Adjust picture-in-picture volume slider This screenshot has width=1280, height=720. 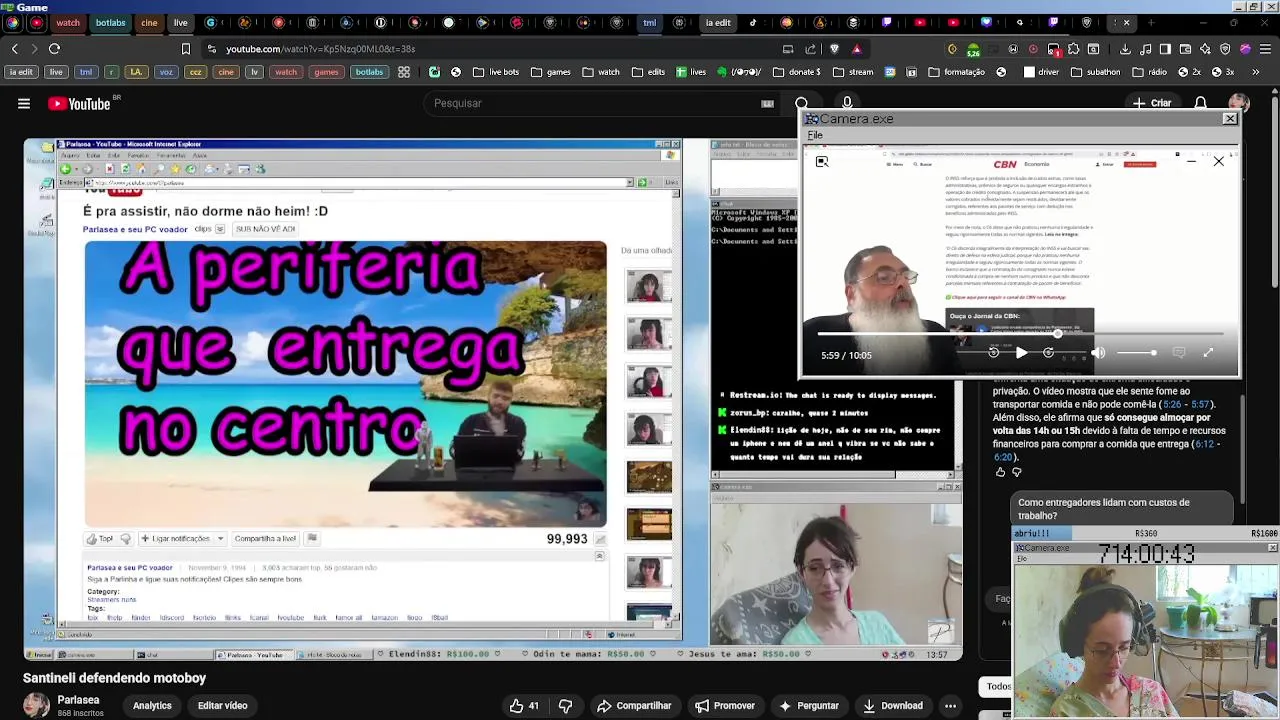coord(1135,353)
